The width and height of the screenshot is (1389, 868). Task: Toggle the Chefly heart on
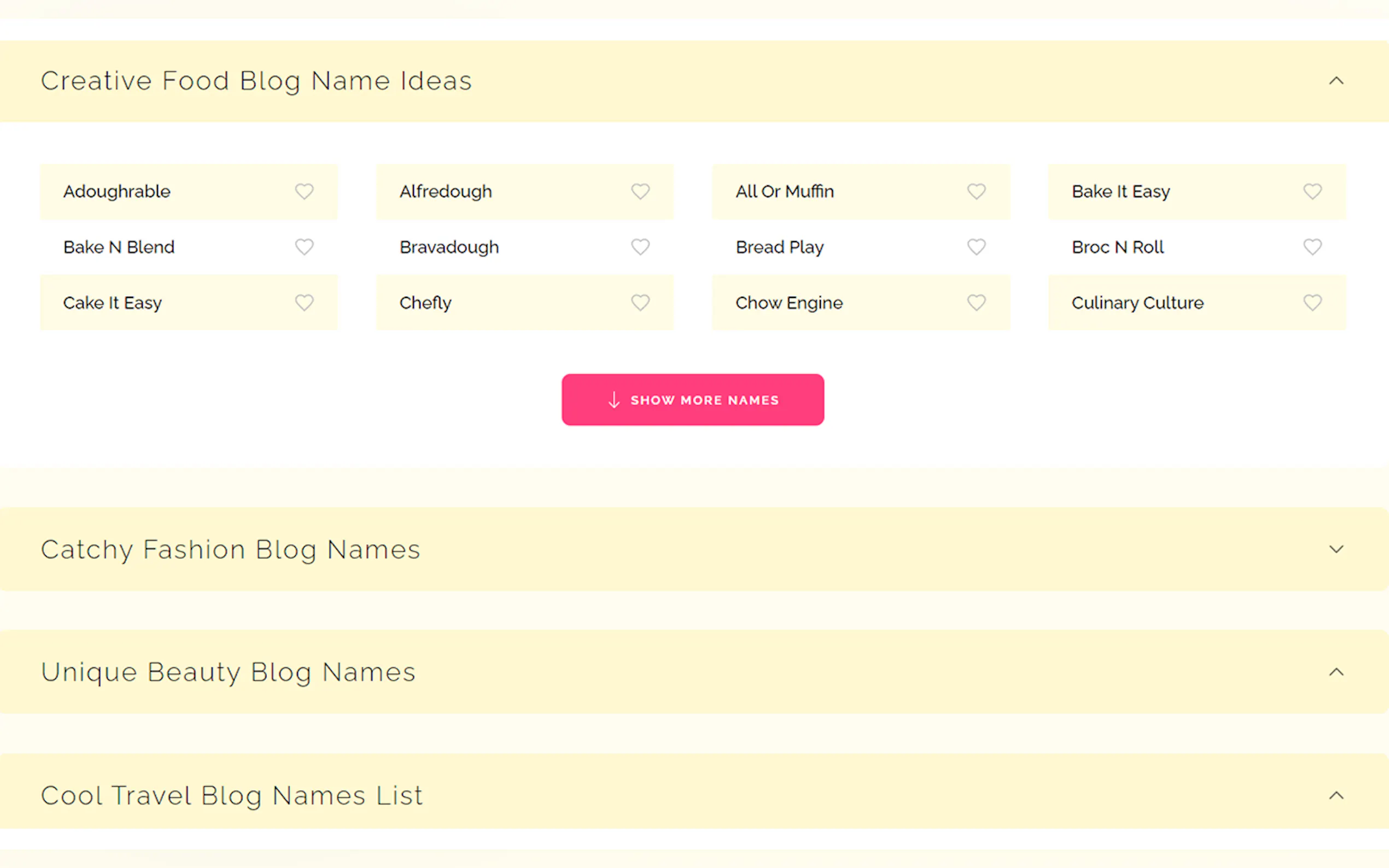[640, 302]
